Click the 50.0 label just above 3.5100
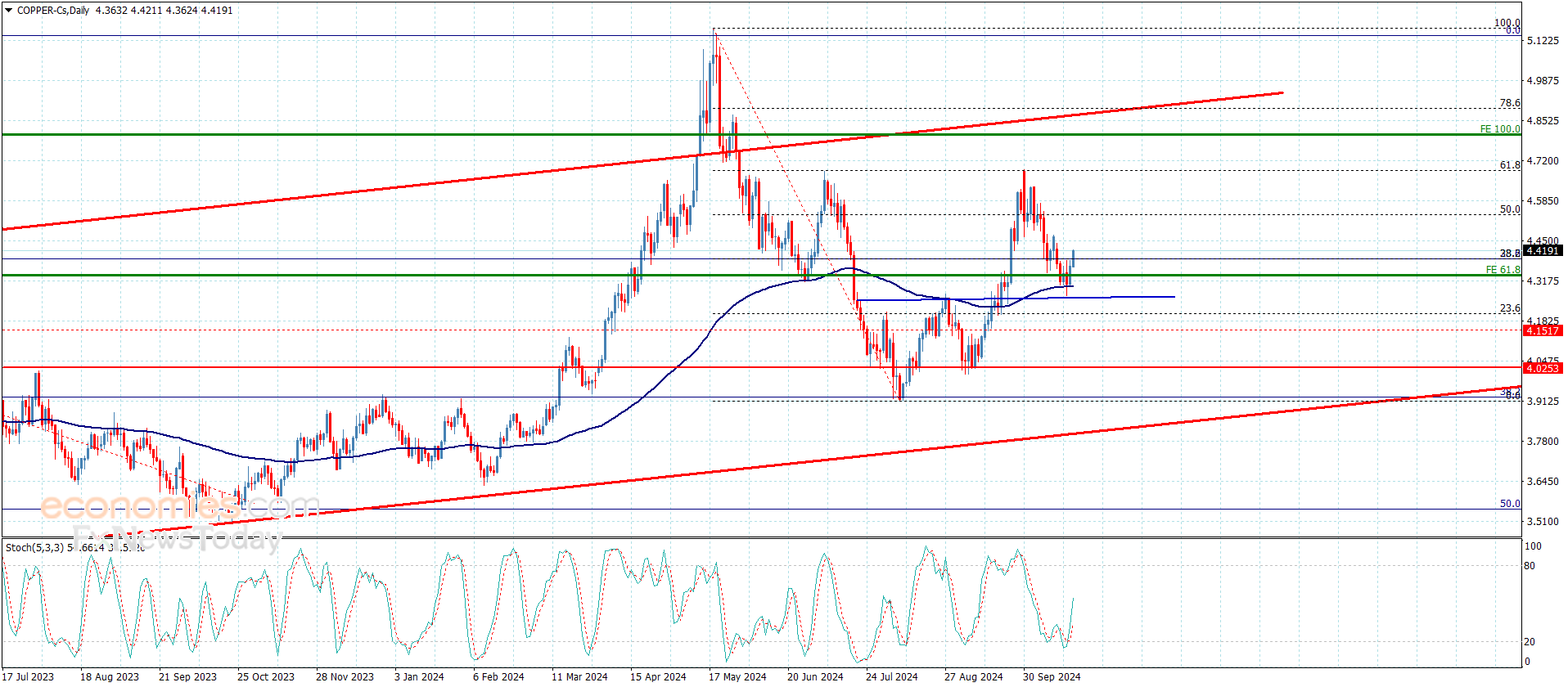Image resolution: width=1568 pixels, height=687 pixels. coord(1510,504)
